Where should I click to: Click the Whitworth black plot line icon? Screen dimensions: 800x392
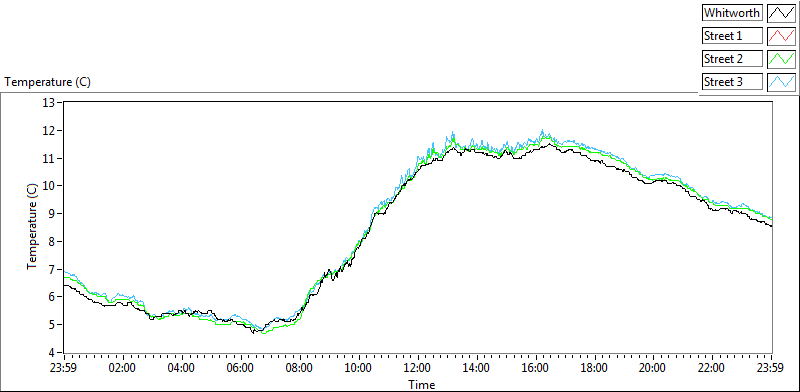[781, 13]
